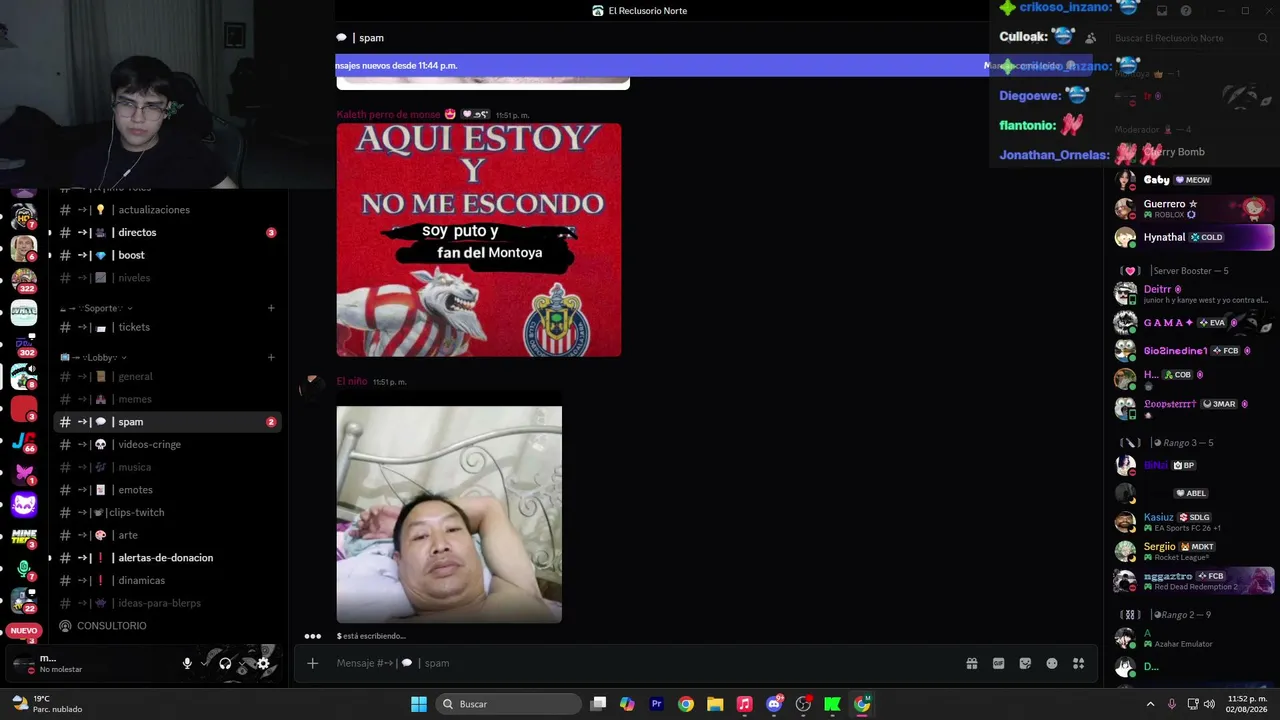Open the emotes channel
Viewport: 1280px width, 720px height.
(167, 490)
